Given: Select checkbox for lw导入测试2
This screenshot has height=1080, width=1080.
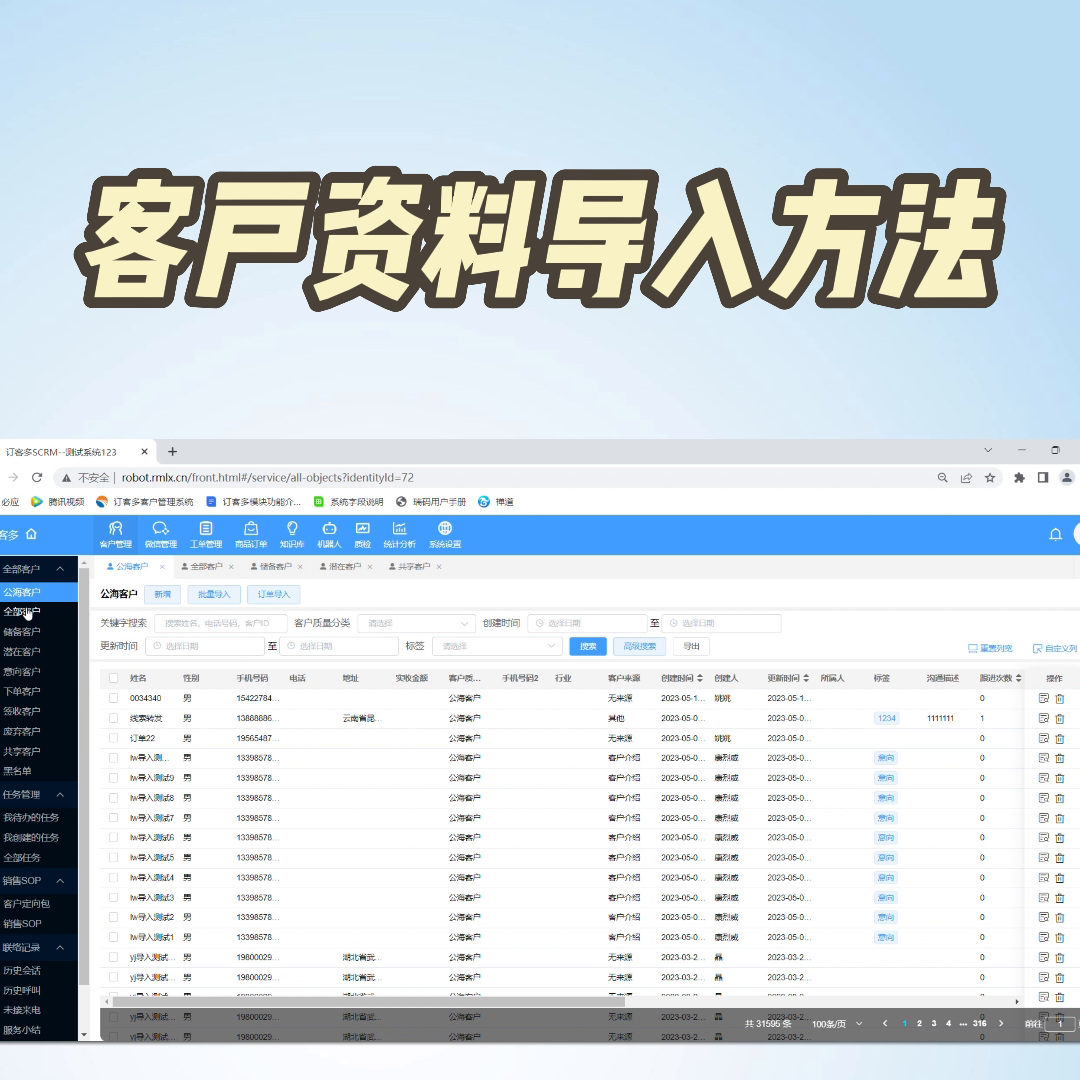Looking at the screenshot, I should pos(114,917).
